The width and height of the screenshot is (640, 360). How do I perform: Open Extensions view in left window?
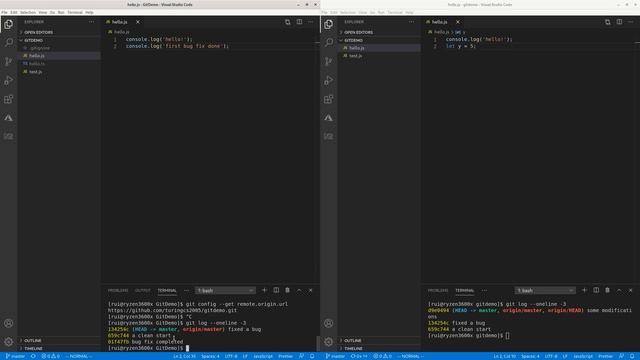pos(9,99)
